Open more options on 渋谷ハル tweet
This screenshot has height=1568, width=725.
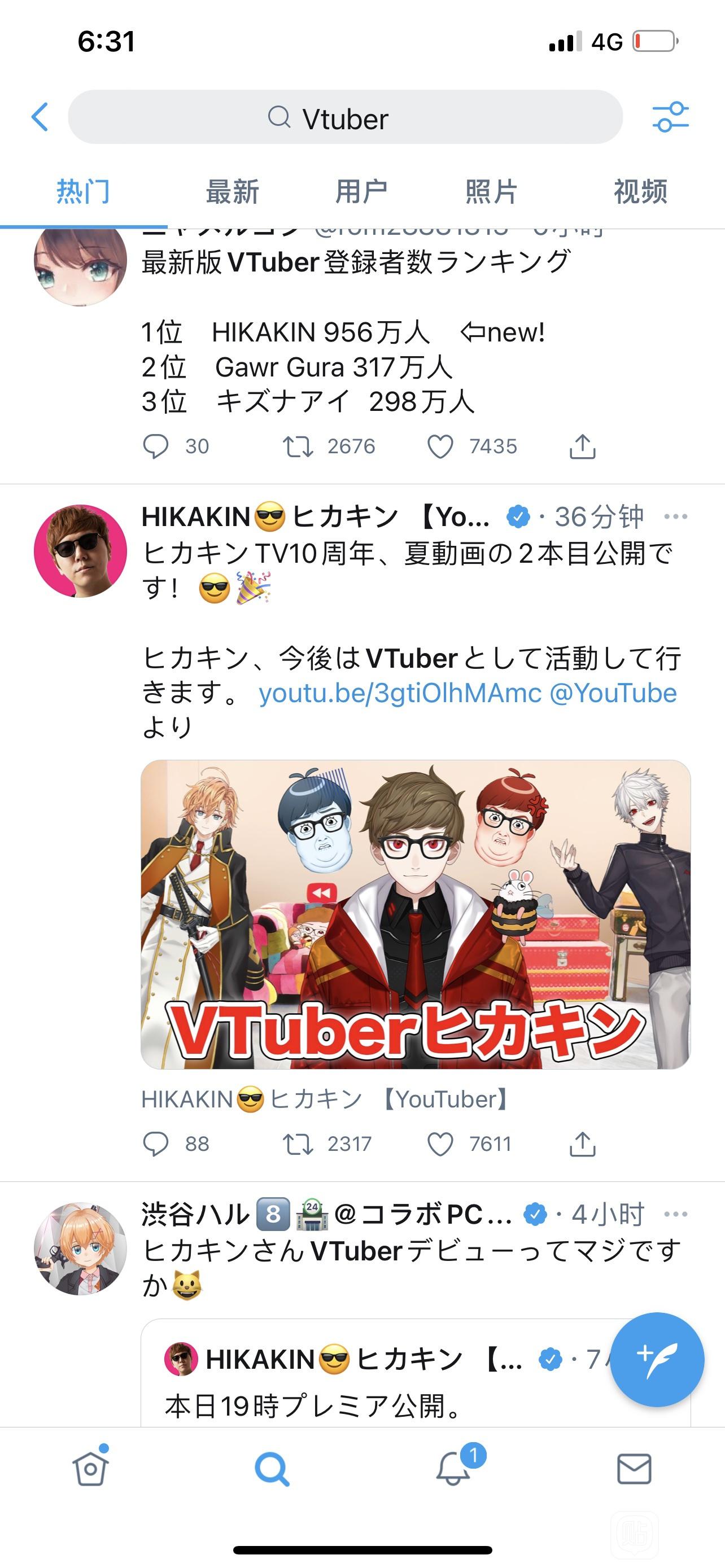click(676, 1214)
